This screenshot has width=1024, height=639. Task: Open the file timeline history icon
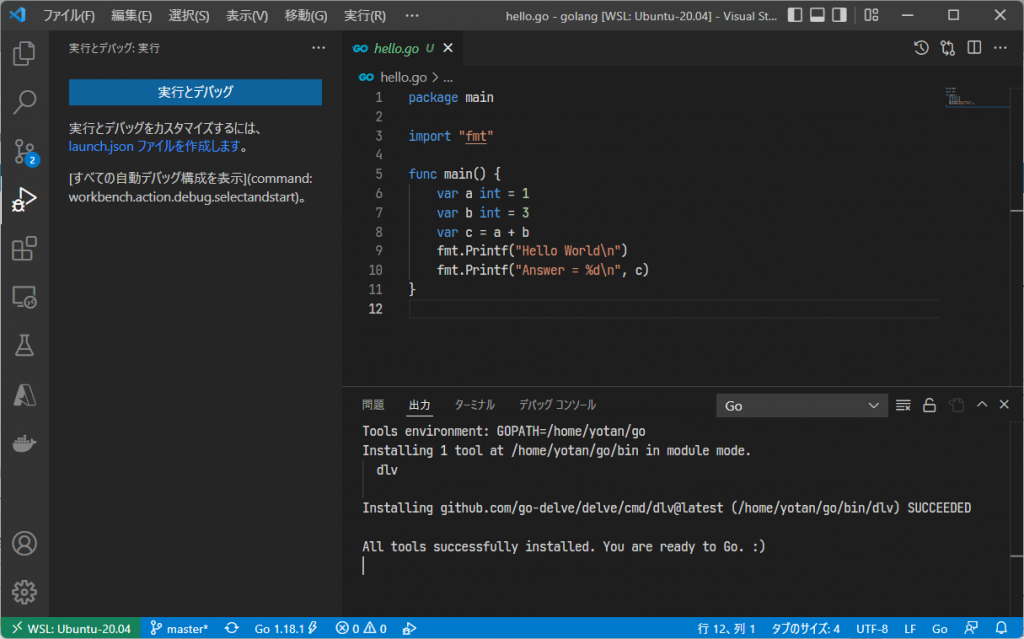coord(921,48)
